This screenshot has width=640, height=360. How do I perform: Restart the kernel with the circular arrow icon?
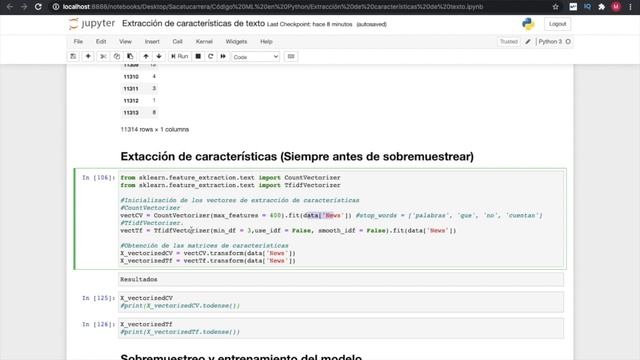(211, 56)
